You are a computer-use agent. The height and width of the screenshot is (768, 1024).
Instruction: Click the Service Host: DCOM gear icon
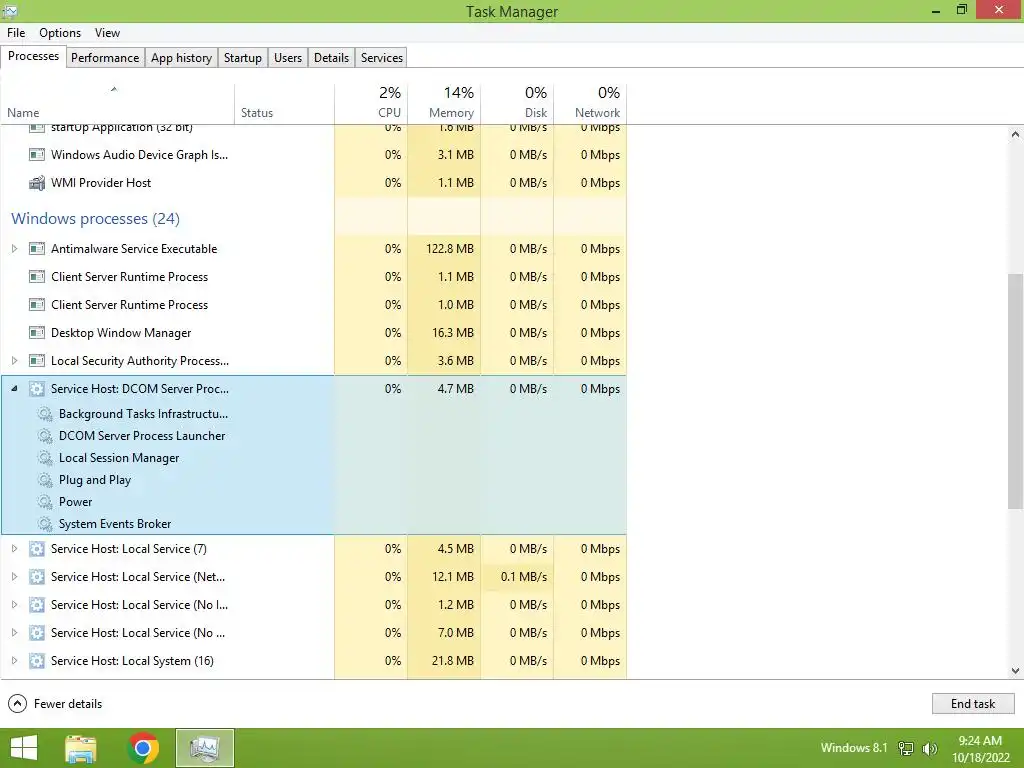tap(37, 389)
